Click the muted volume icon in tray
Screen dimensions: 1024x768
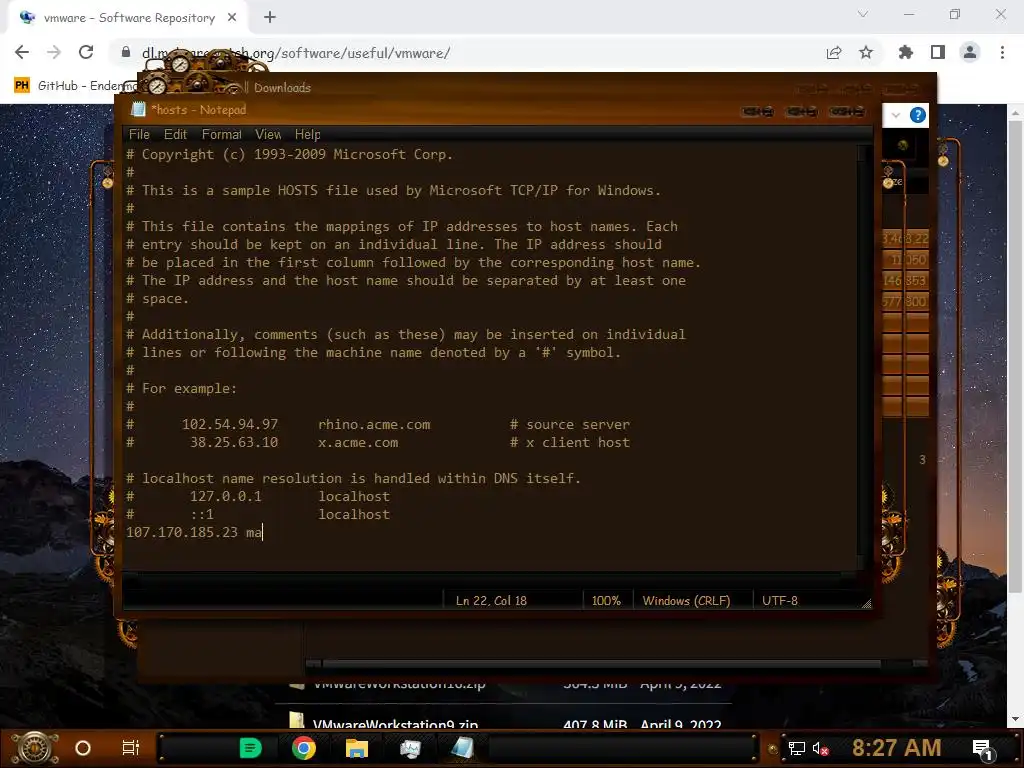click(x=820, y=748)
